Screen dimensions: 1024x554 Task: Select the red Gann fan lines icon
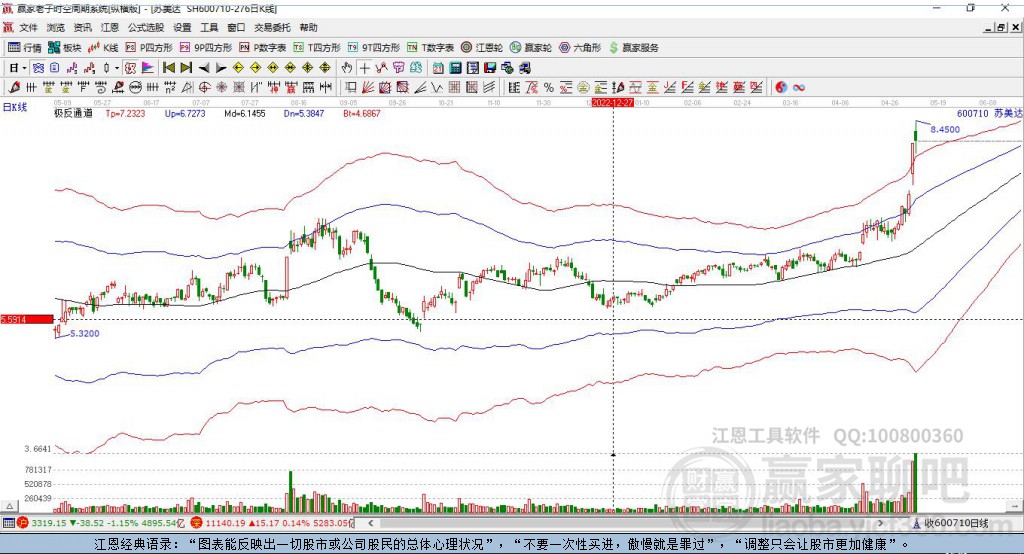click(368, 87)
